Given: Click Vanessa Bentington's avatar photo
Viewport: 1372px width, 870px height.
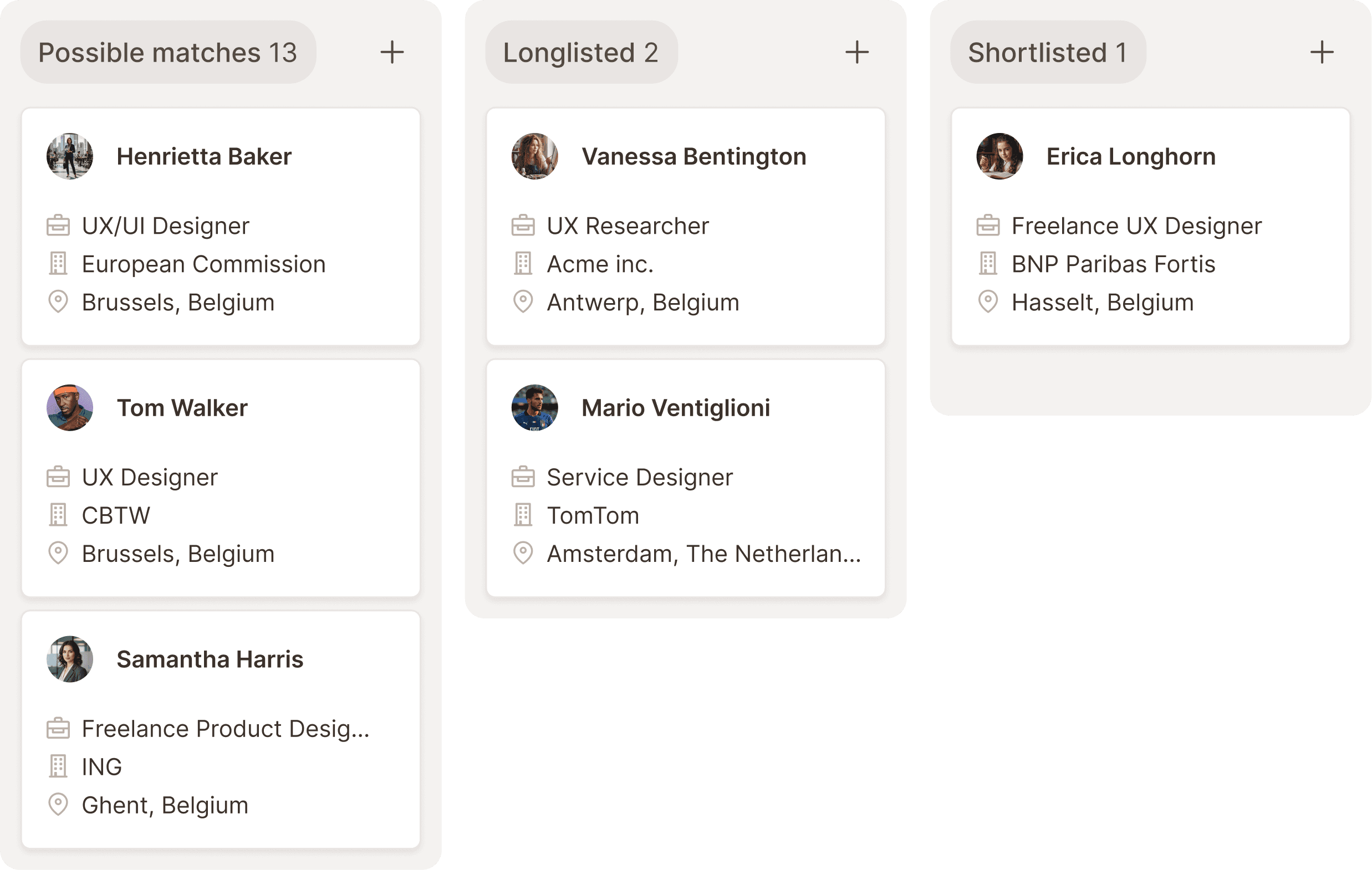Looking at the screenshot, I should 534,156.
